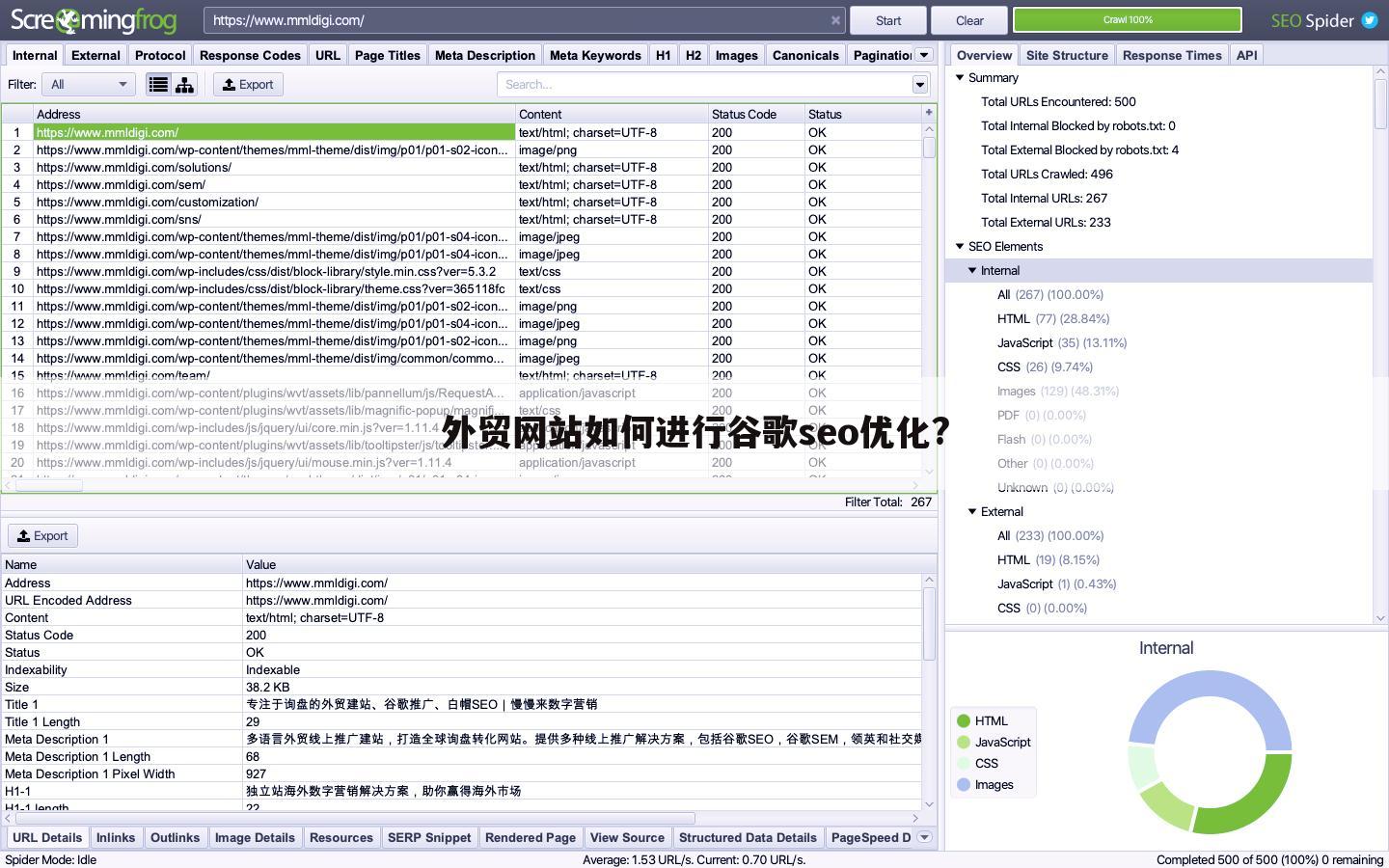The width and height of the screenshot is (1389, 868).
Task: Export the upper results table
Action: 248,85
